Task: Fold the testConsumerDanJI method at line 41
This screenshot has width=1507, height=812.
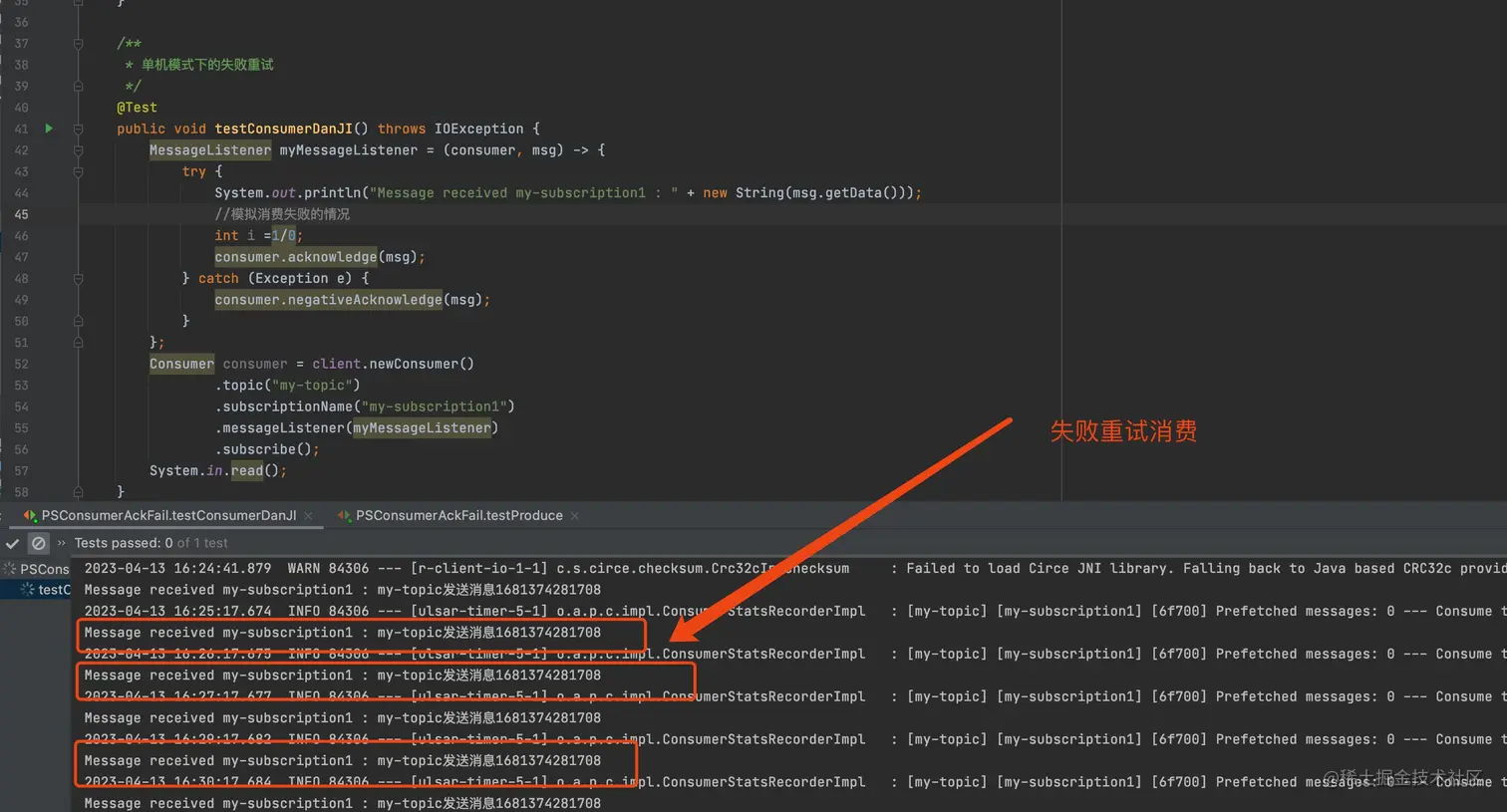Action: pos(78,129)
